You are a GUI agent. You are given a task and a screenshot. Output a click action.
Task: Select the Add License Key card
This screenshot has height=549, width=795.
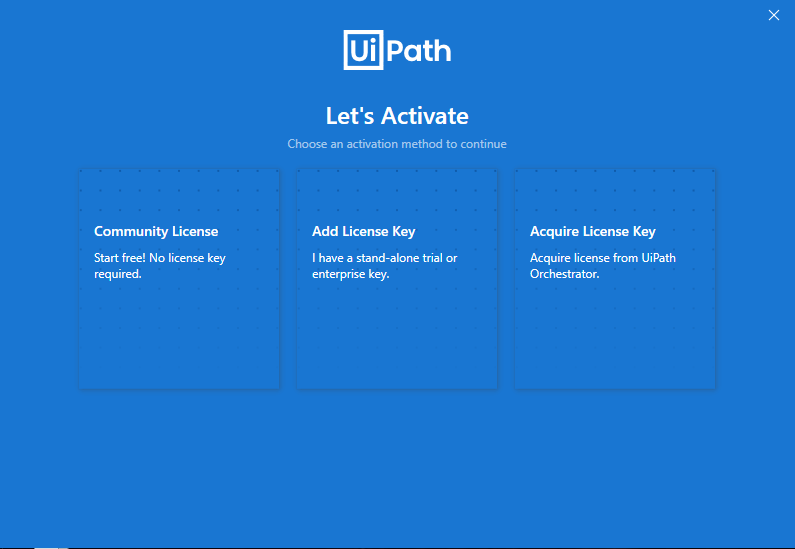[x=397, y=279]
